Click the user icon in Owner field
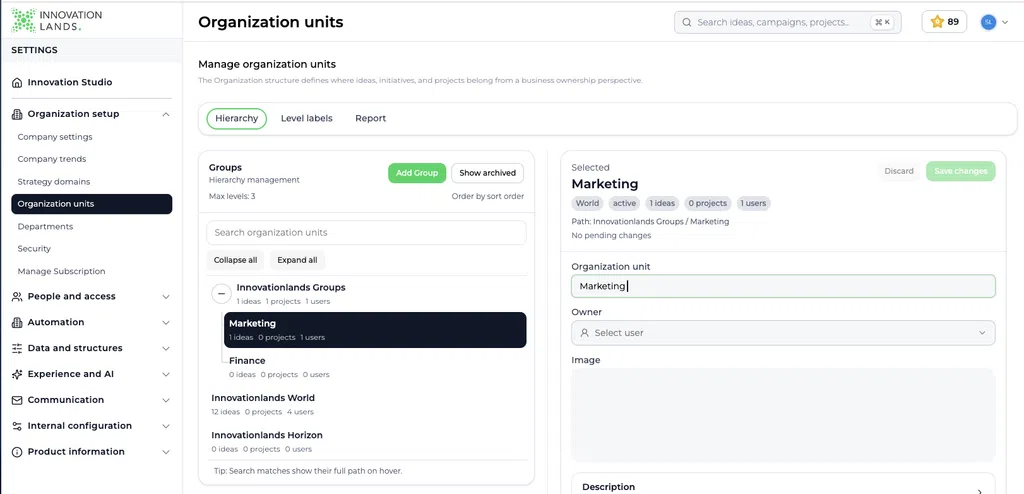 (584, 333)
